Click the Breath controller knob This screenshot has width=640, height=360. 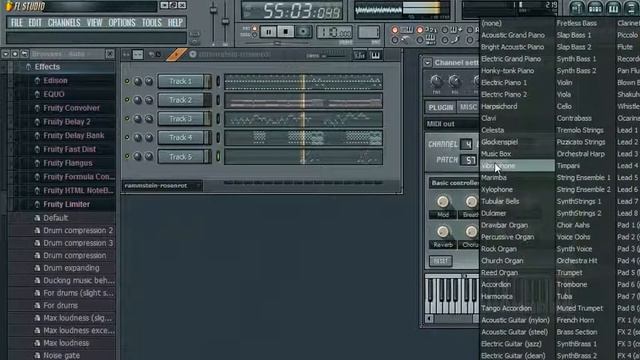(471, 201)
